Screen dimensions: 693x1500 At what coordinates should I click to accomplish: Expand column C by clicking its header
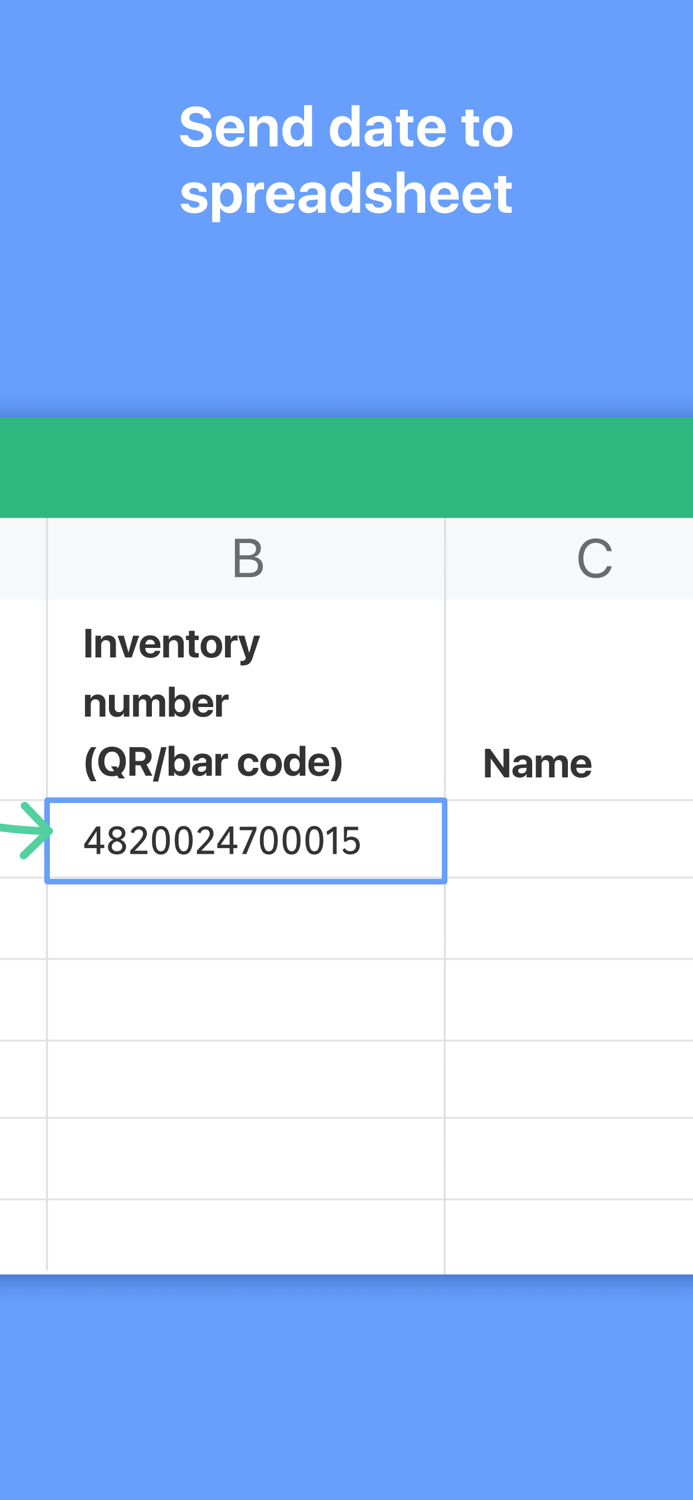595,557
